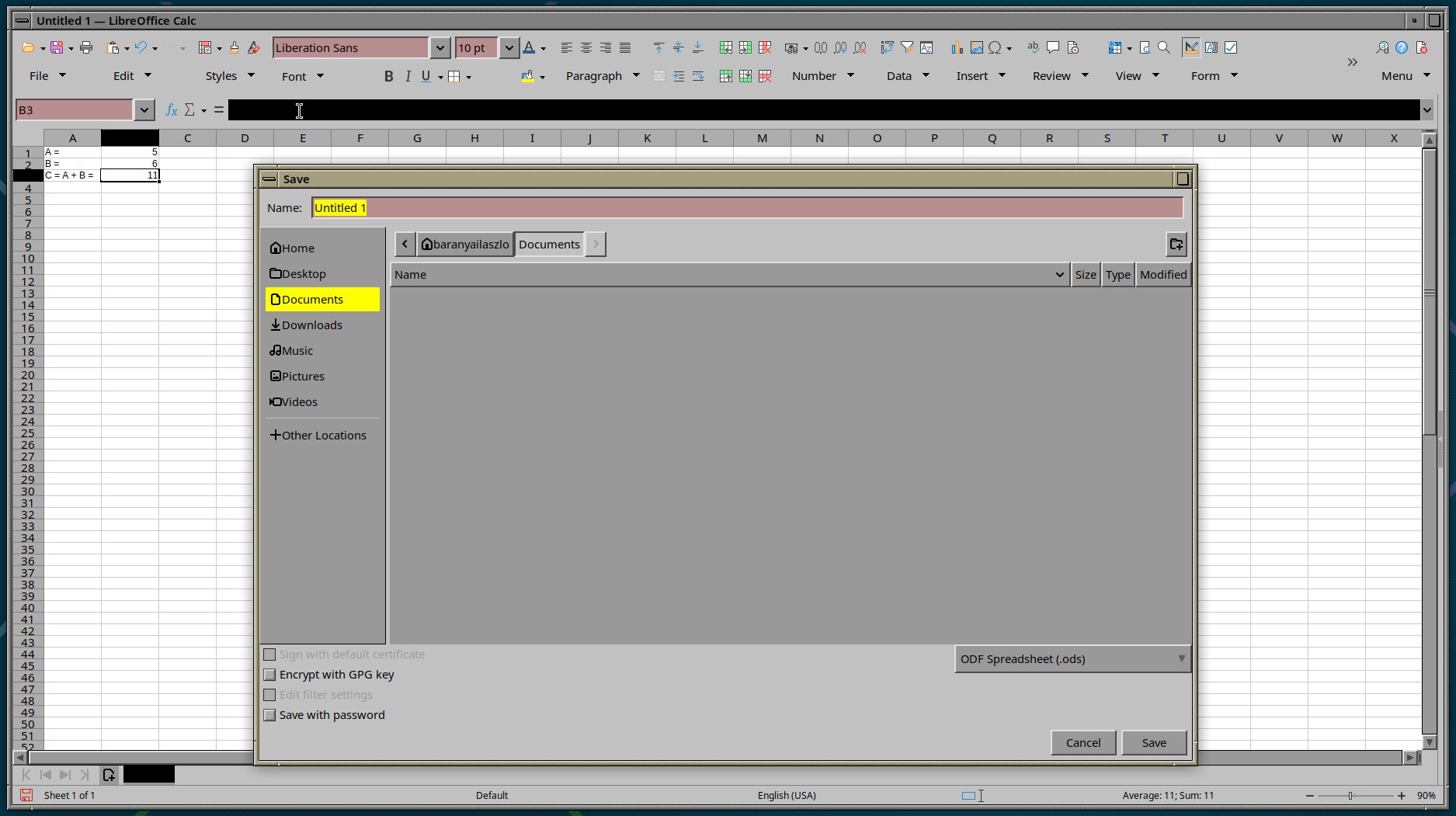The image size is (1456, 816).
Task: Click the file Name input field
Action: (747, 208)
